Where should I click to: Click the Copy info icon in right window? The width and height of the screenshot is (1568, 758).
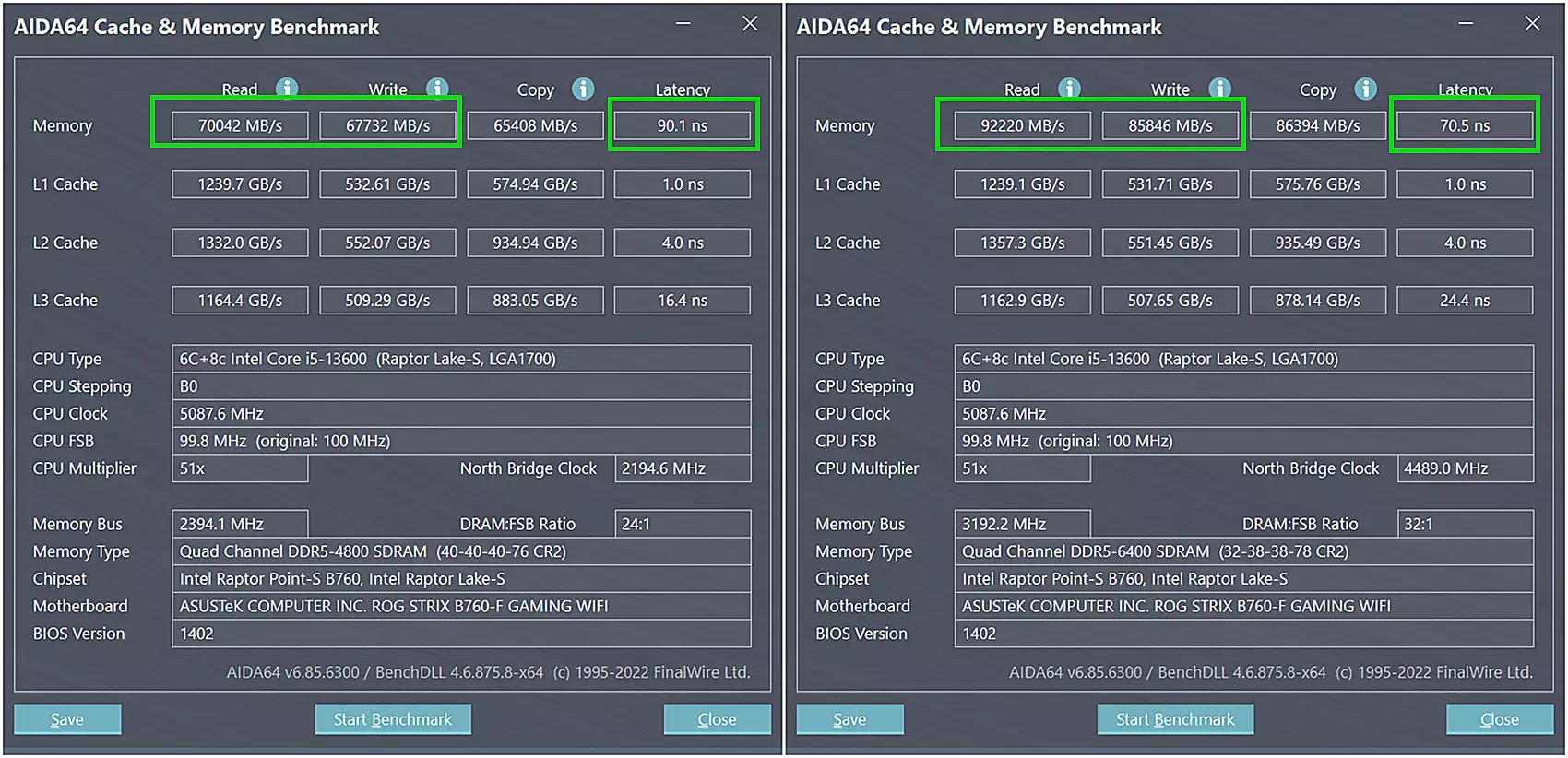click(x=1365, y=88)
